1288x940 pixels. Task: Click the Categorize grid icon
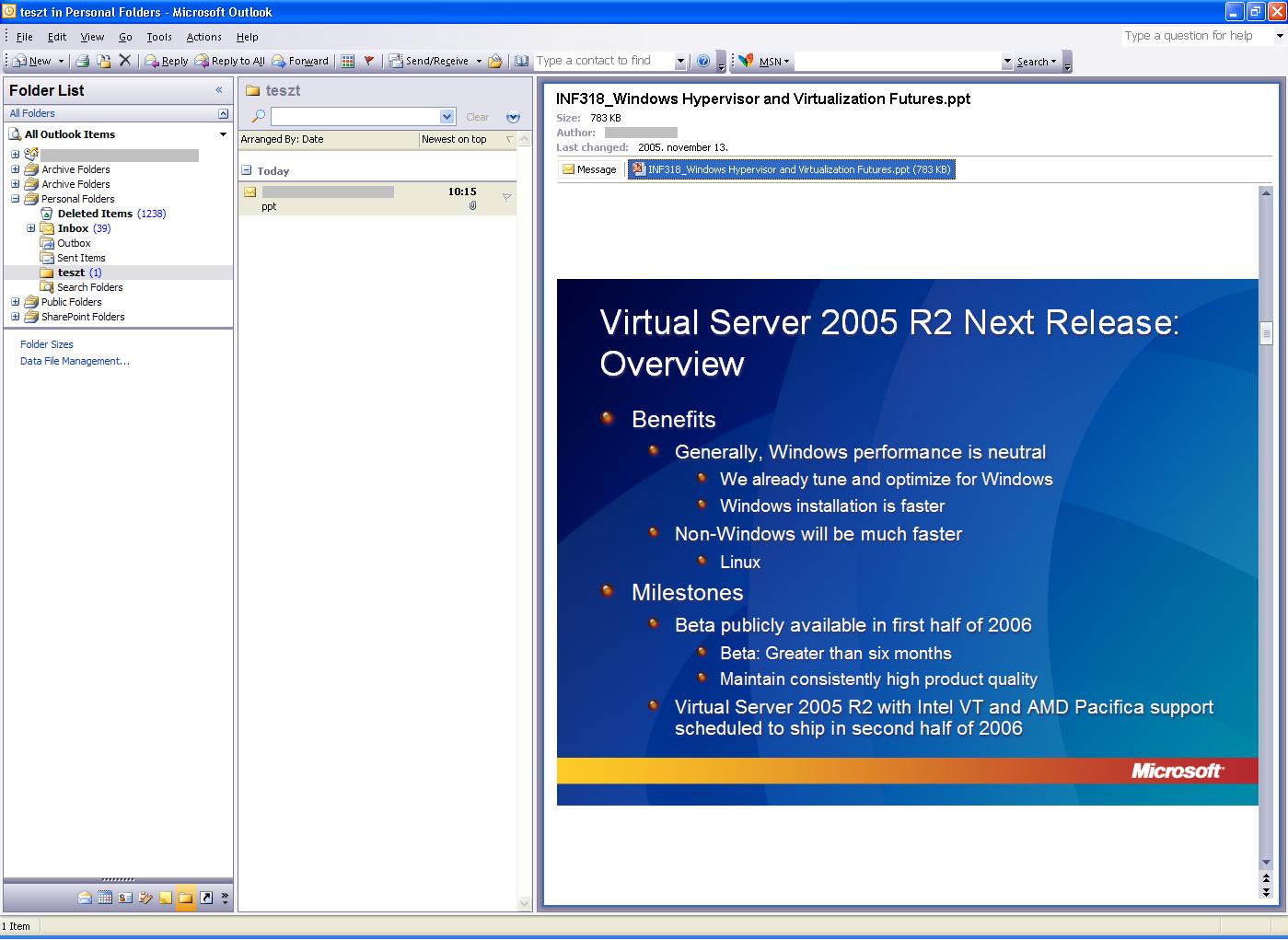(347, 61)
